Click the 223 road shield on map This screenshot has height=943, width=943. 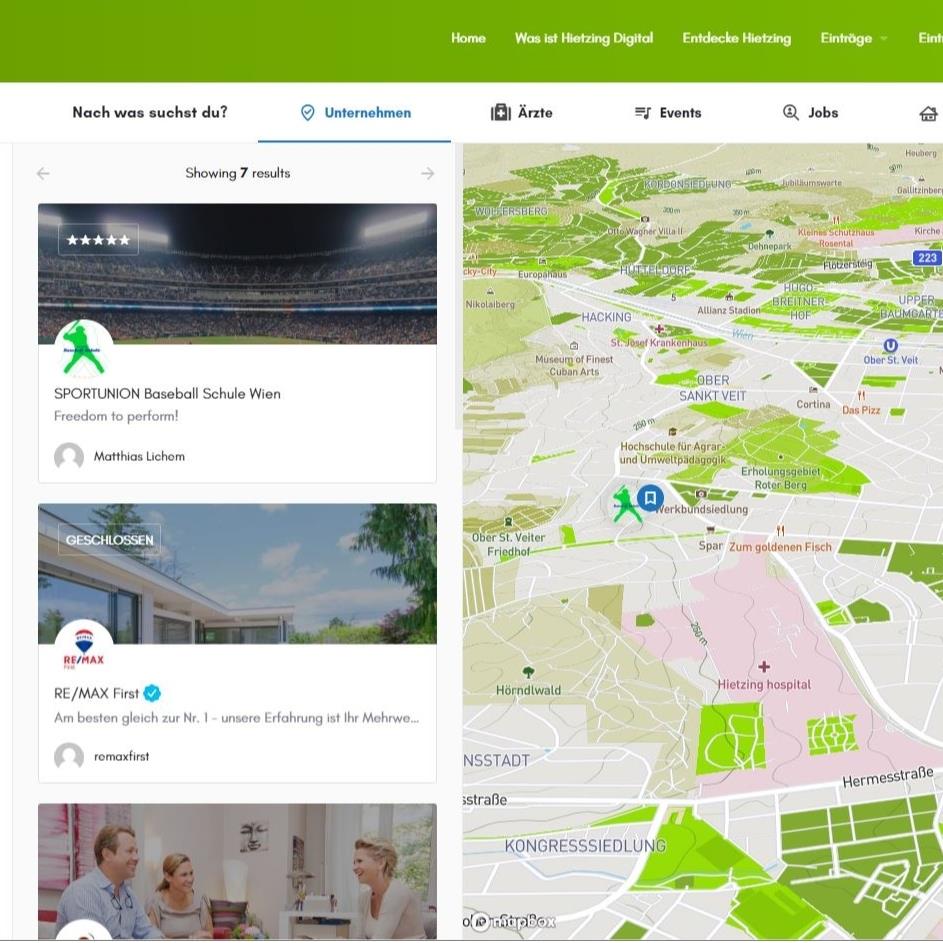click(927, 258)
